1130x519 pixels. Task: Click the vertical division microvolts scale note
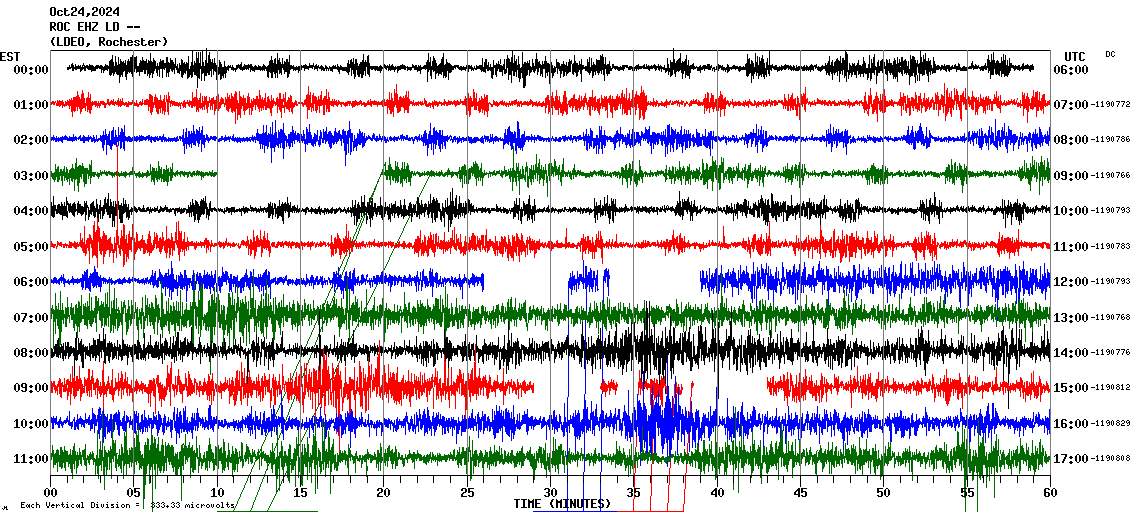click(x=127, y=506)
